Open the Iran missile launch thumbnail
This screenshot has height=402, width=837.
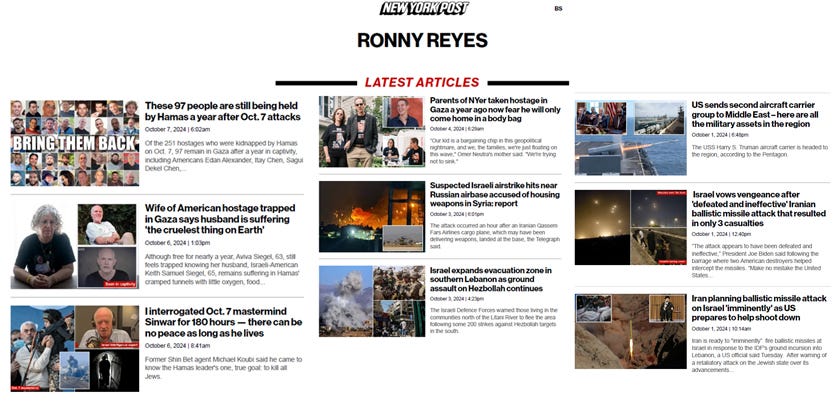click(631, 332)
